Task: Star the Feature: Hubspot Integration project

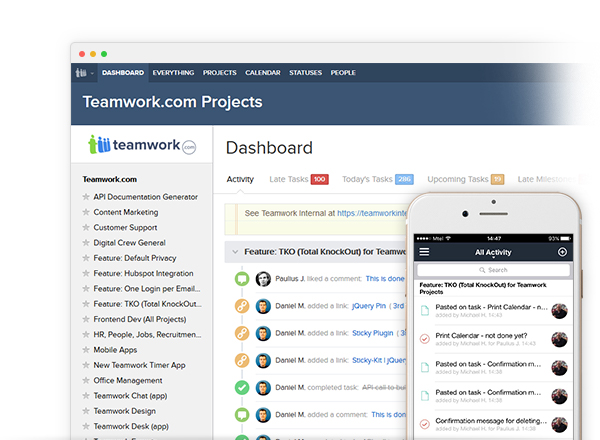Action: 86,273
